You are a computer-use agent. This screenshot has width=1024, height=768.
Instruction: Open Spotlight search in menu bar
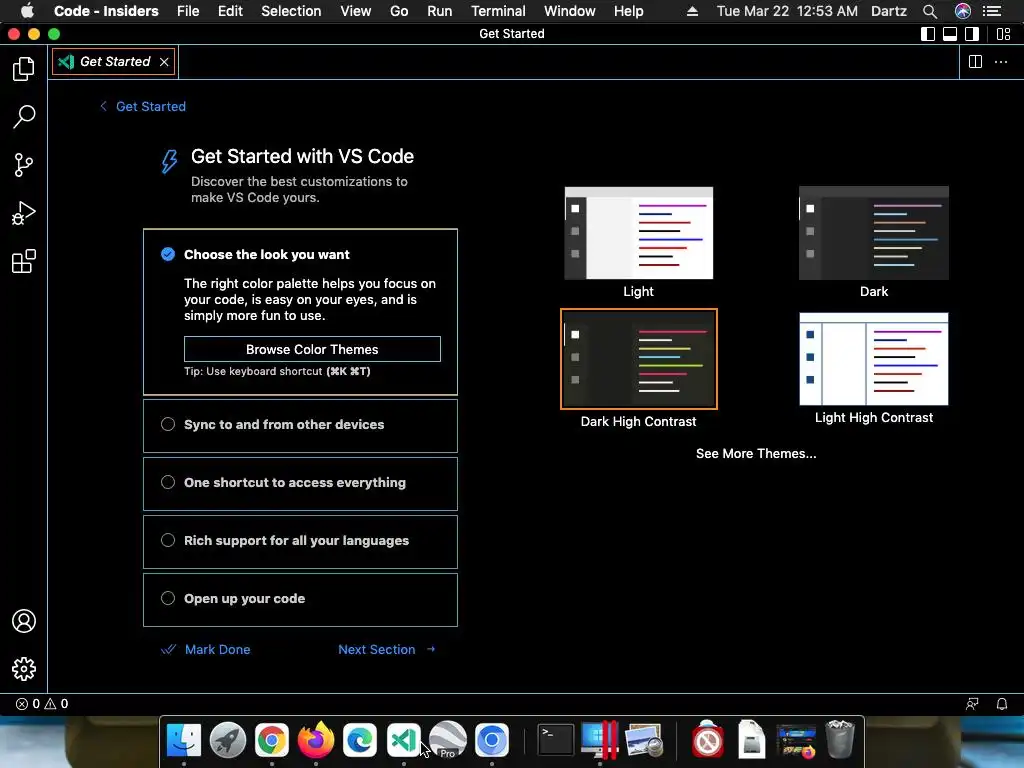click(929, 11)
